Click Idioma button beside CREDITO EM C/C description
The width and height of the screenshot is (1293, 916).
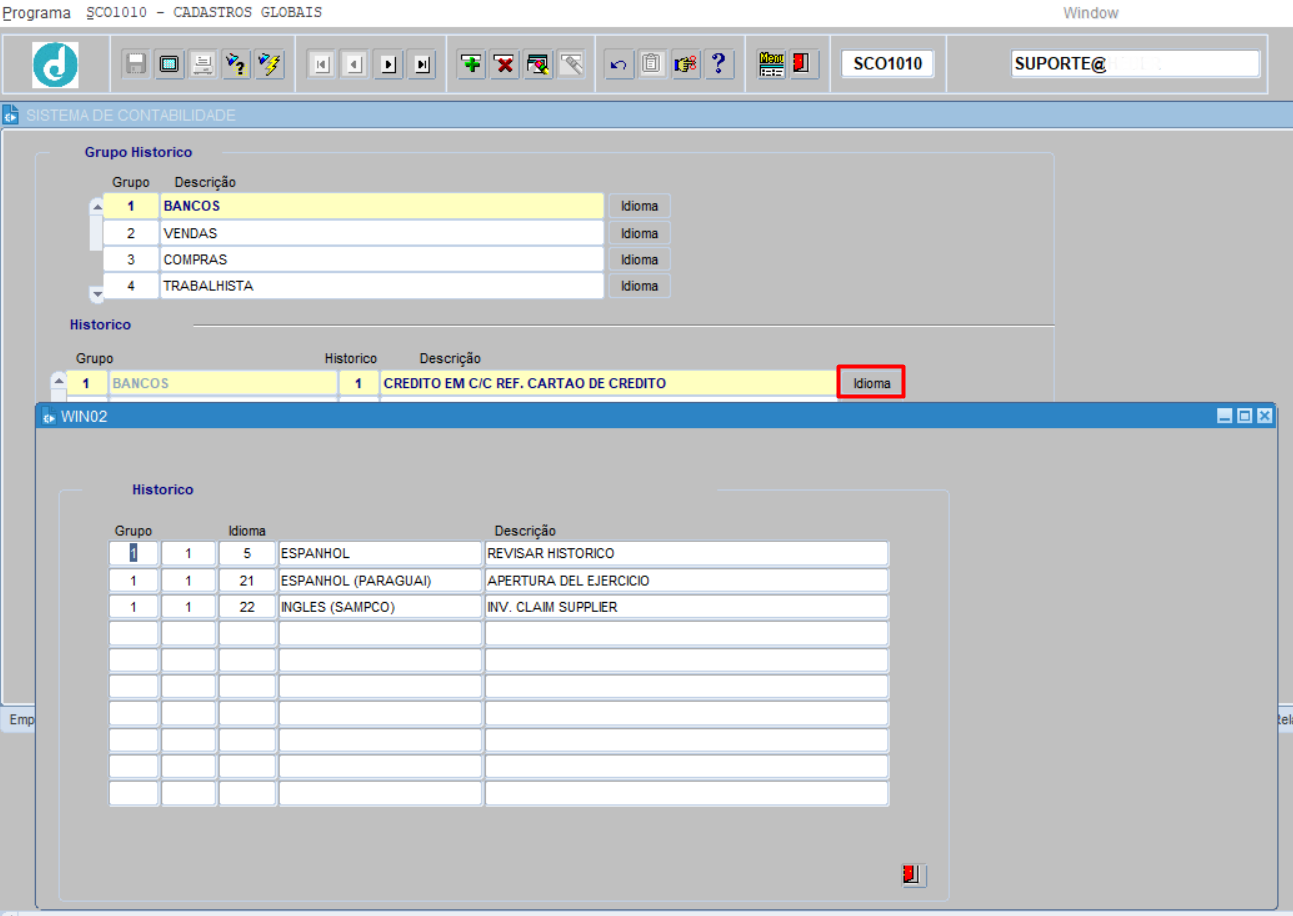tap(871, 383)
